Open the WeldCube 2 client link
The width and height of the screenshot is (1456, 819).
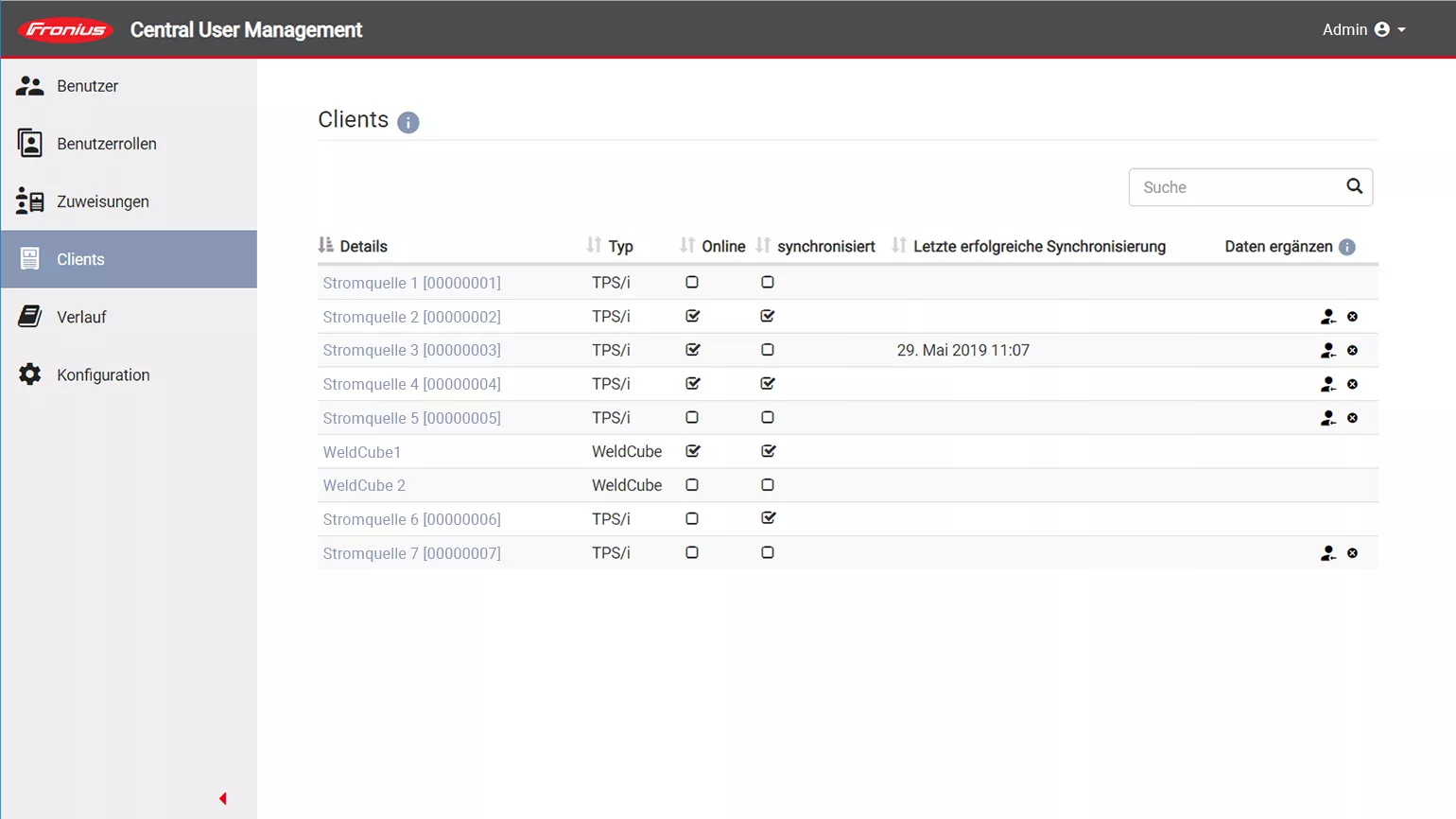tap(364, 485)
